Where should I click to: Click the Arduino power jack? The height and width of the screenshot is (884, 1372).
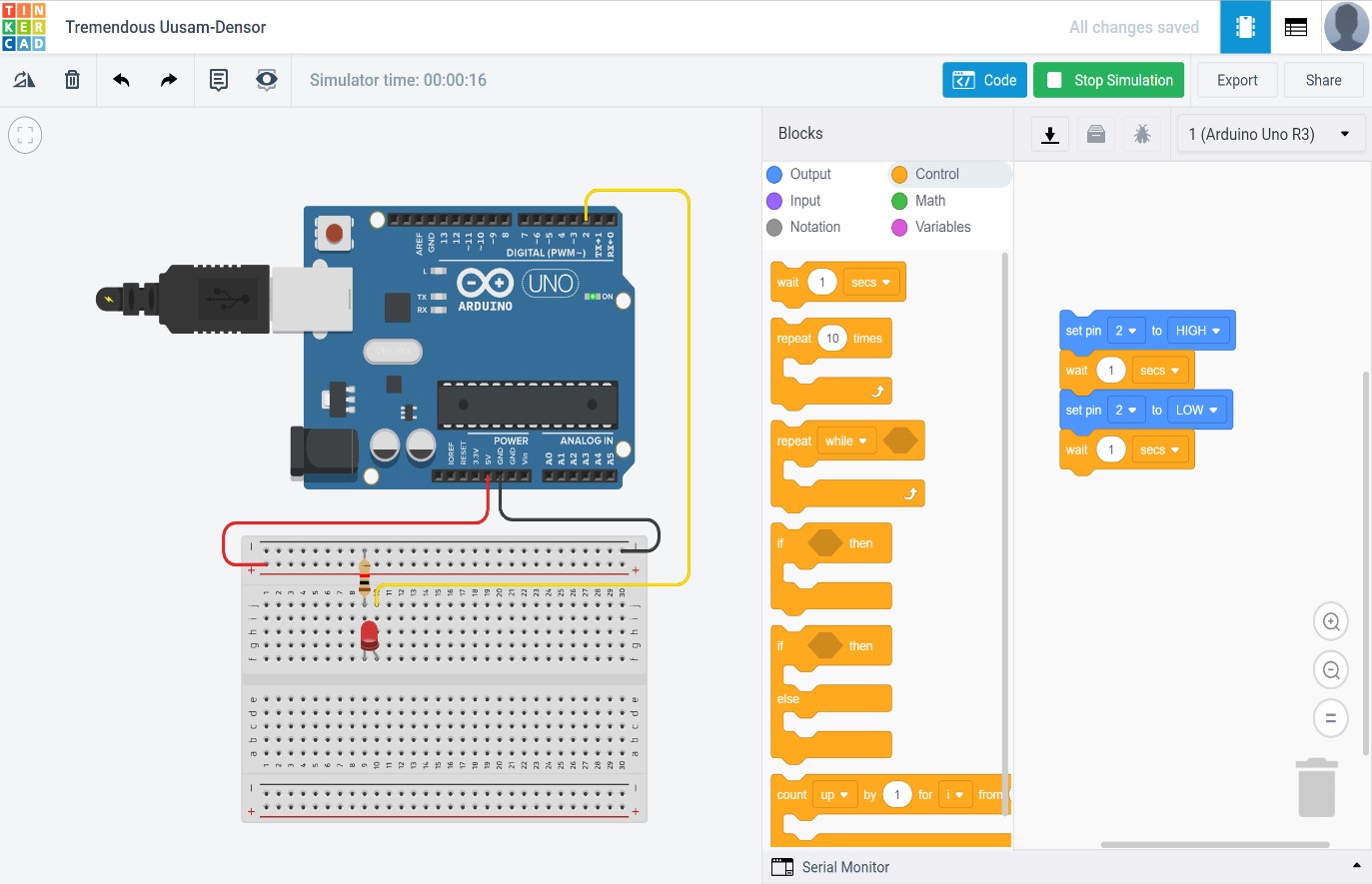click(322, 451)
